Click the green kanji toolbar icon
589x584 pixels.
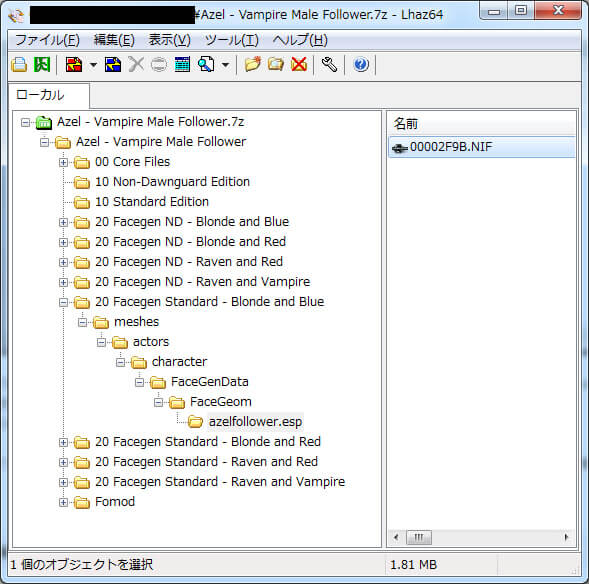pos(42,65)
